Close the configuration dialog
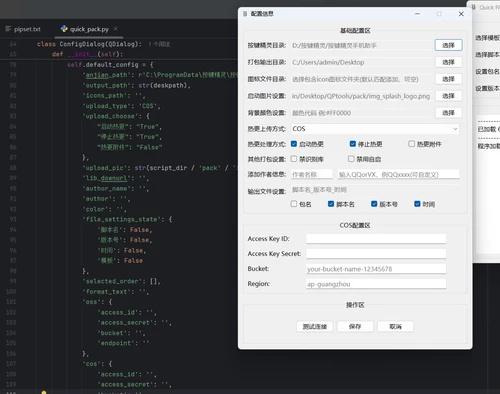The height and width of the screenshot is (394, 500). tap(461, 14)
